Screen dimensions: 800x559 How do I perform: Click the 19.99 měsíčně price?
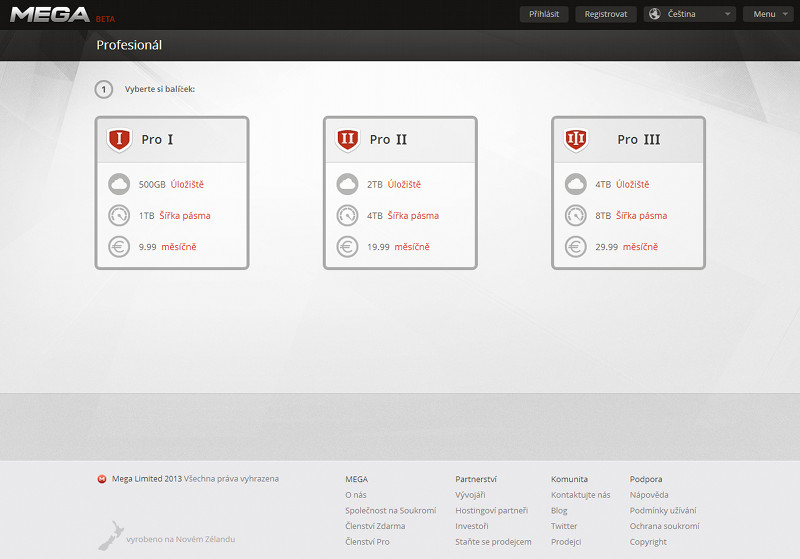tap(398, 247)
